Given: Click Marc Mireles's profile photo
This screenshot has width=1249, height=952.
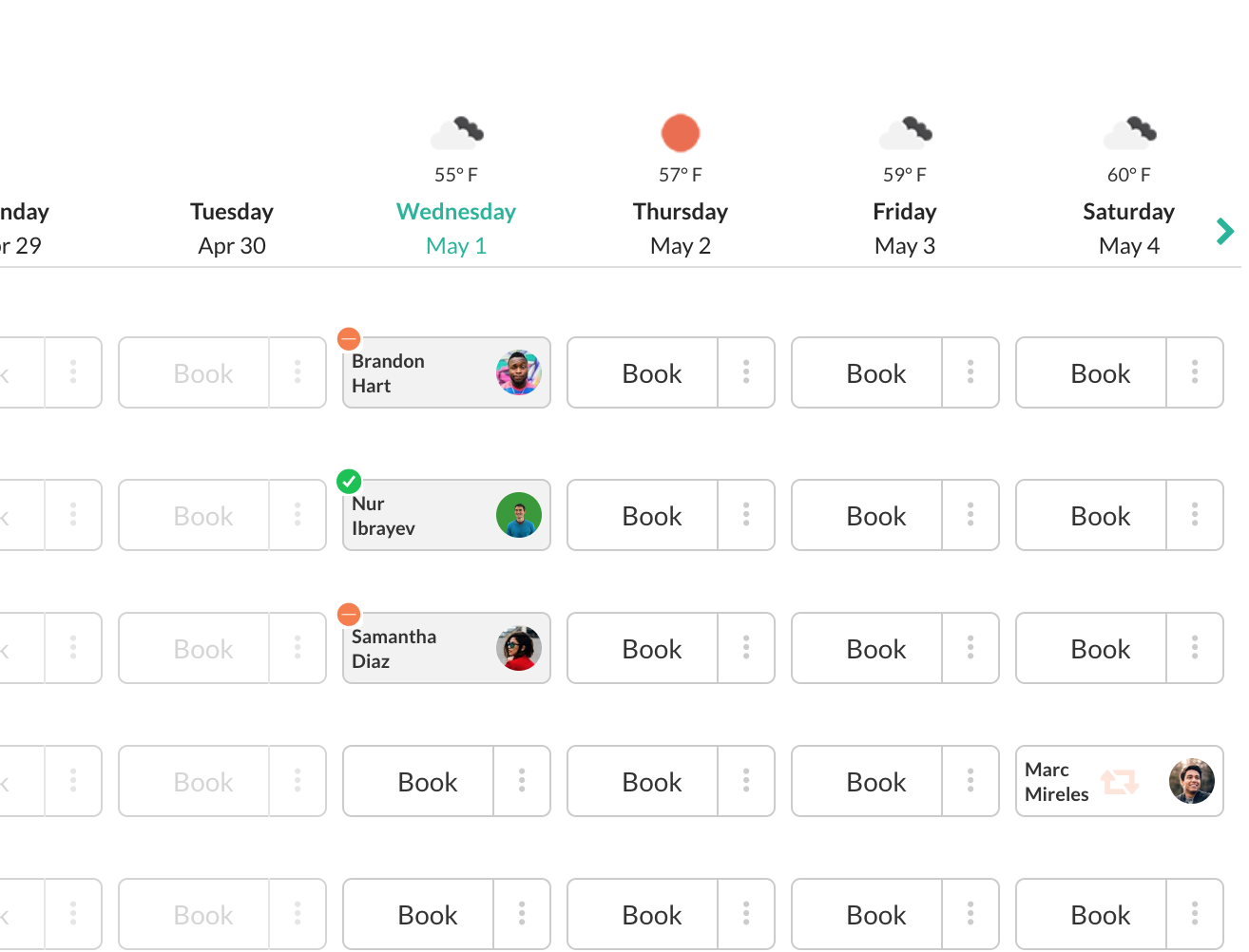Looking at the screenshot, I should tap(1192, 781).
